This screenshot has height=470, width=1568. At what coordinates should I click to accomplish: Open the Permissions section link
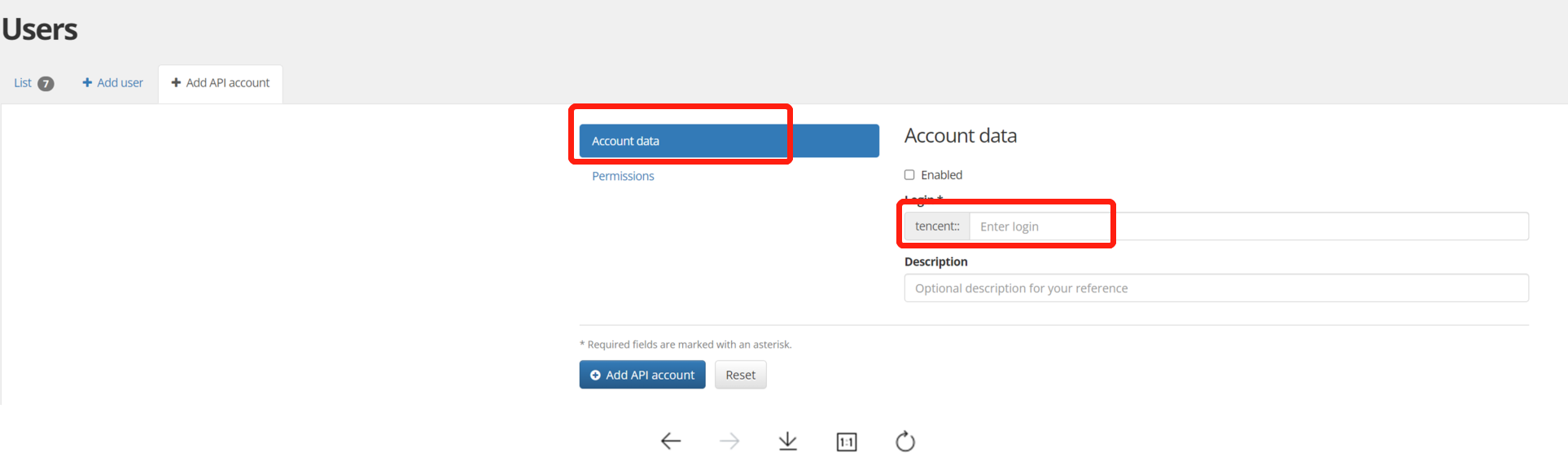click(x=623, y=176)
